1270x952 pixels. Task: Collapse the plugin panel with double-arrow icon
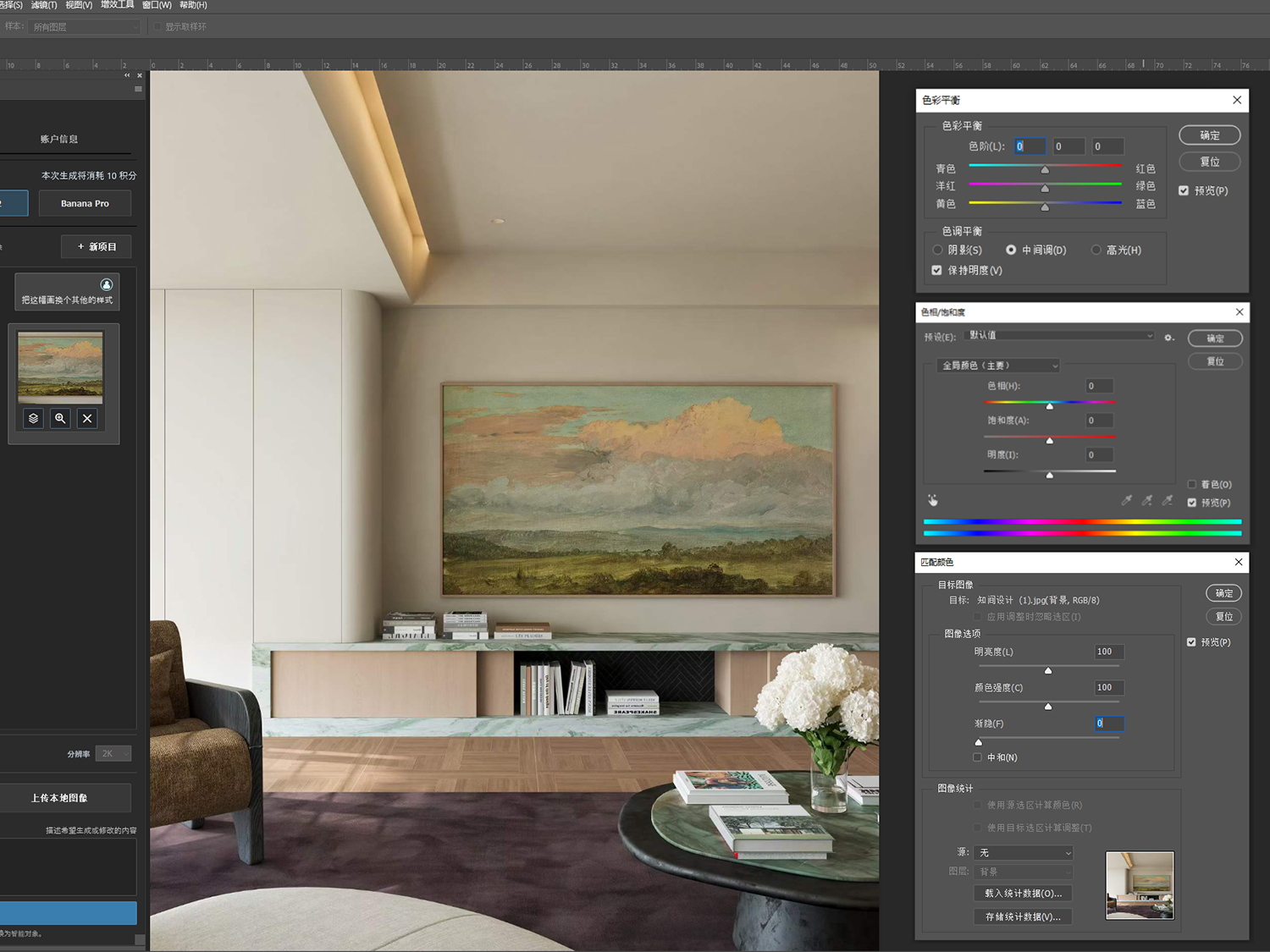(128, 75)
